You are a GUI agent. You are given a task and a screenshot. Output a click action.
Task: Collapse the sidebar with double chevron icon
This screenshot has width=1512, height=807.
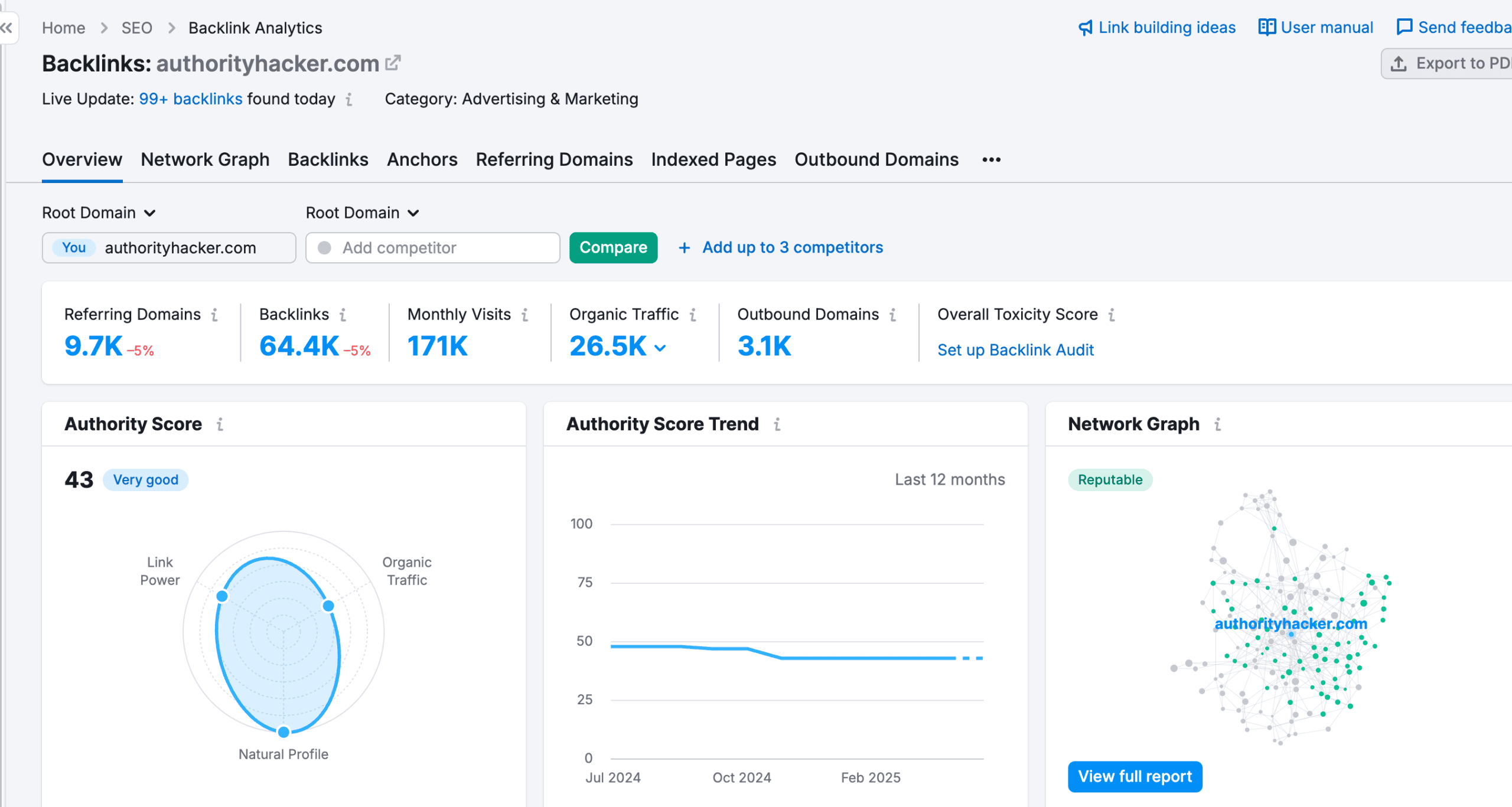coord(6,28)
